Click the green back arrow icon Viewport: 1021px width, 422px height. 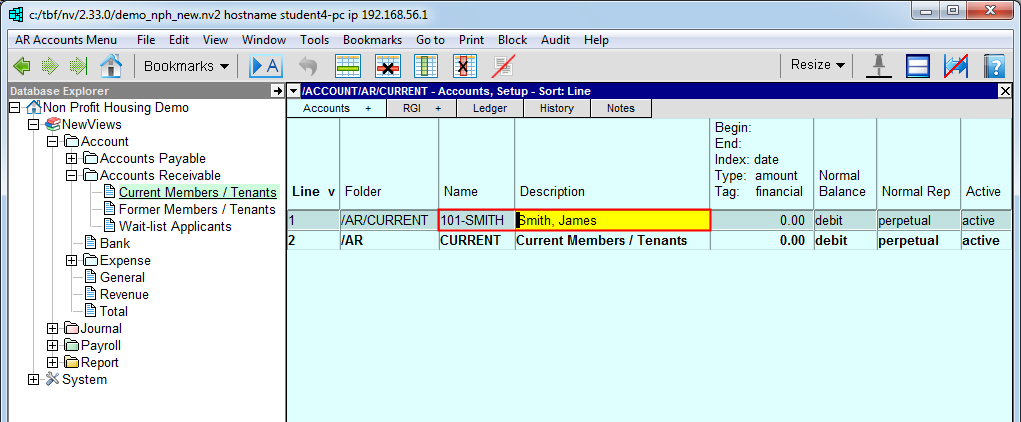pyautogui.click(x=22, y=66)
